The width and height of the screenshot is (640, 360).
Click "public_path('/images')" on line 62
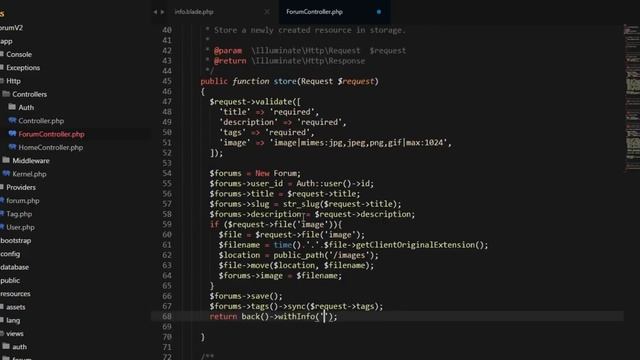(x=324, y=255)
